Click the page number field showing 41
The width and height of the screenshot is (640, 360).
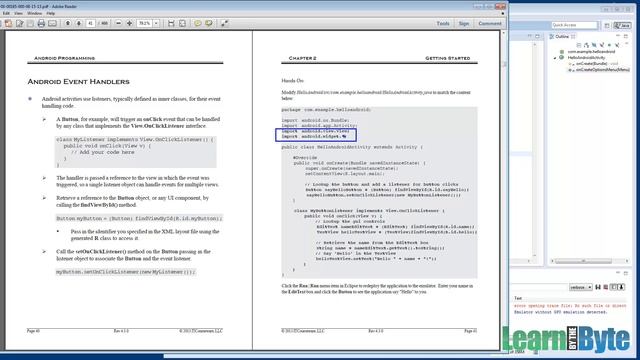(x=91, y=24)
